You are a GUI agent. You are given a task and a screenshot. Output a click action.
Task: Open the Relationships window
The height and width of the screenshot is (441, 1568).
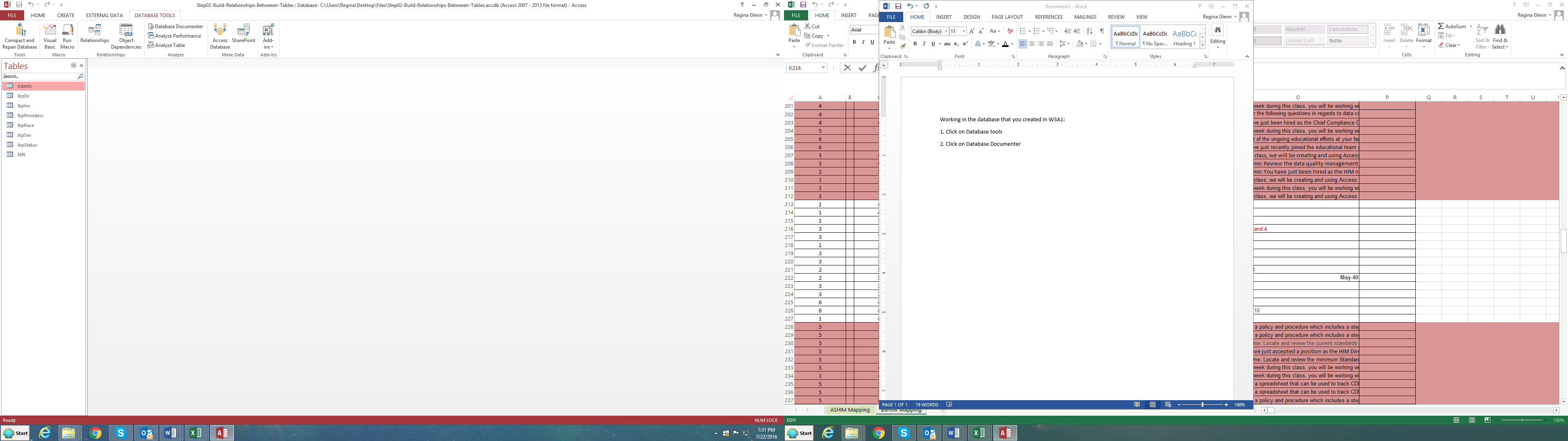[94, 37]
